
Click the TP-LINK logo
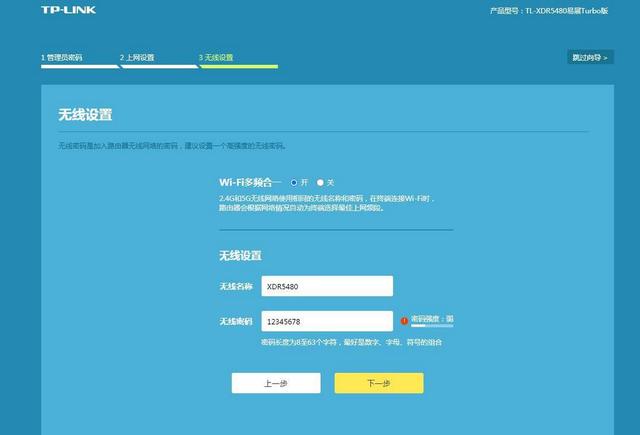[x=68, y=10]
